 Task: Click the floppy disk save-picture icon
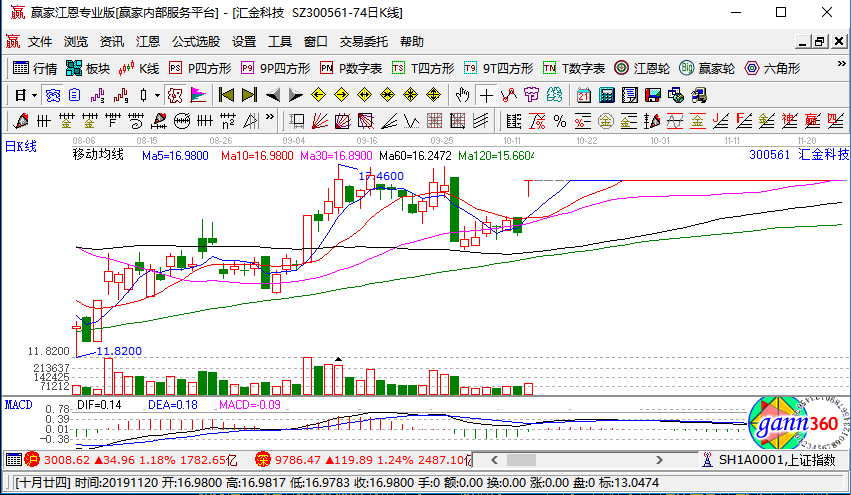click(x=653, y=96)
